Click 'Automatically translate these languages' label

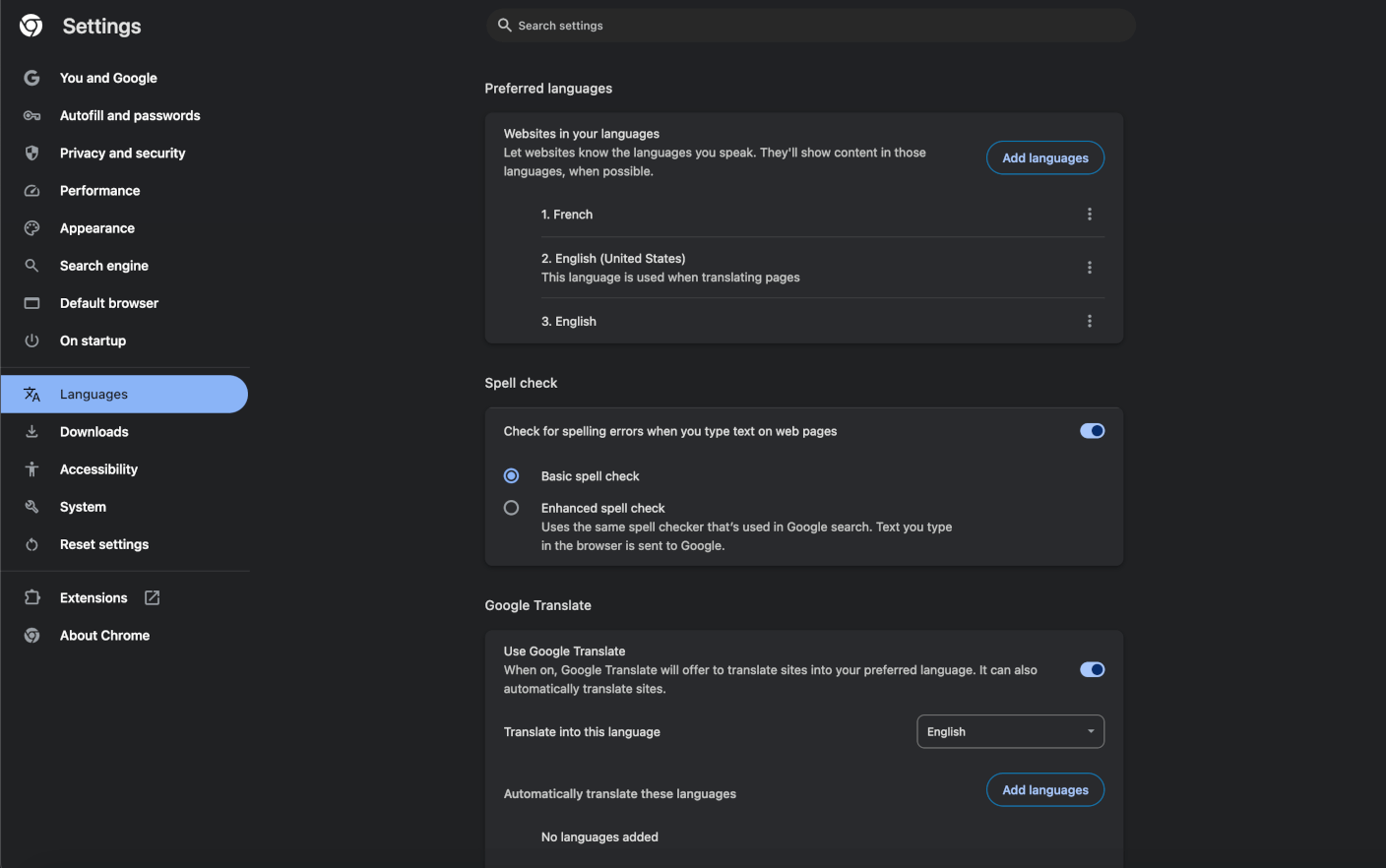pos(620,794)
